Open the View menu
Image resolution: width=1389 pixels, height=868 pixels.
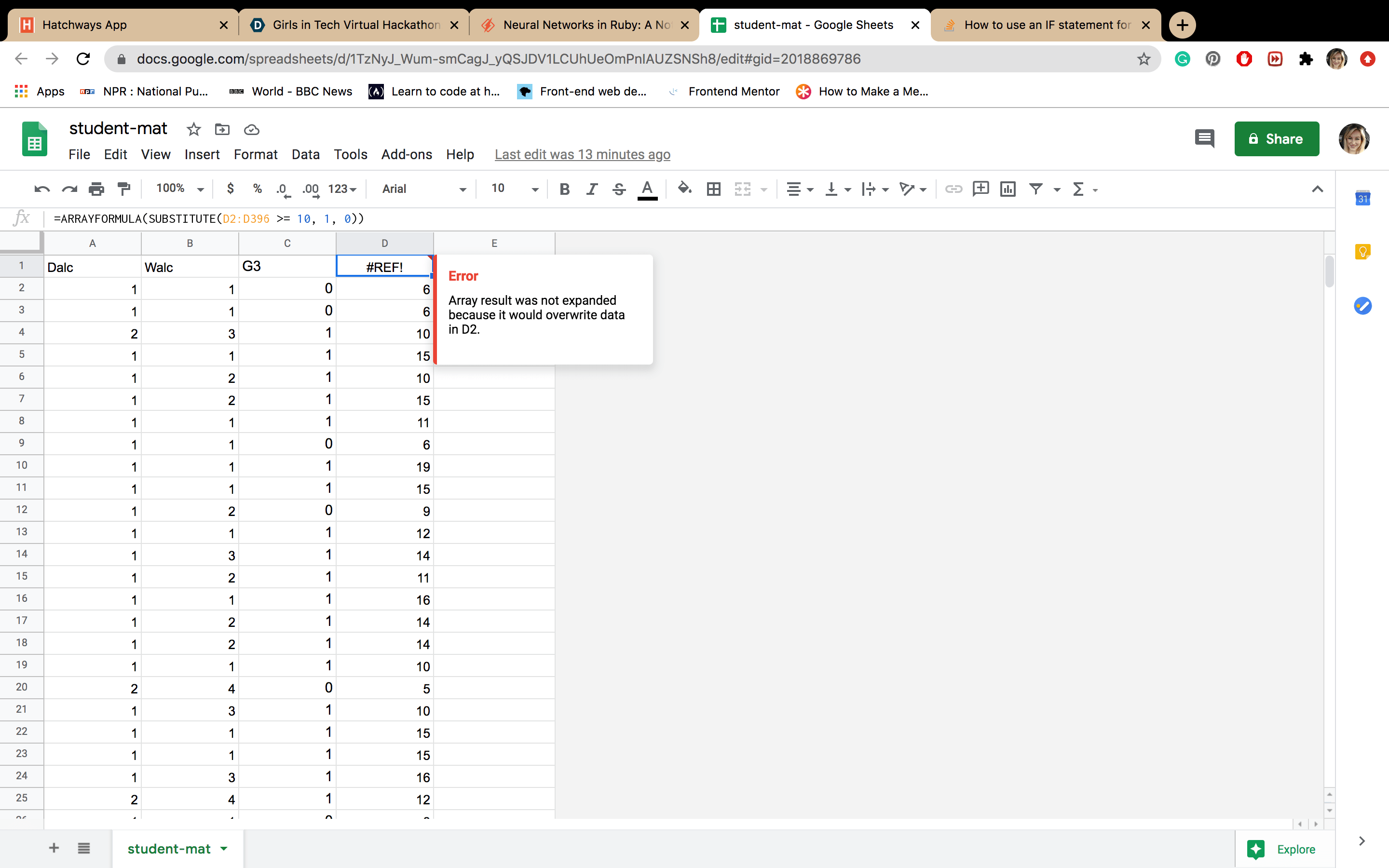pyautogui.click(x=156, y=154)
